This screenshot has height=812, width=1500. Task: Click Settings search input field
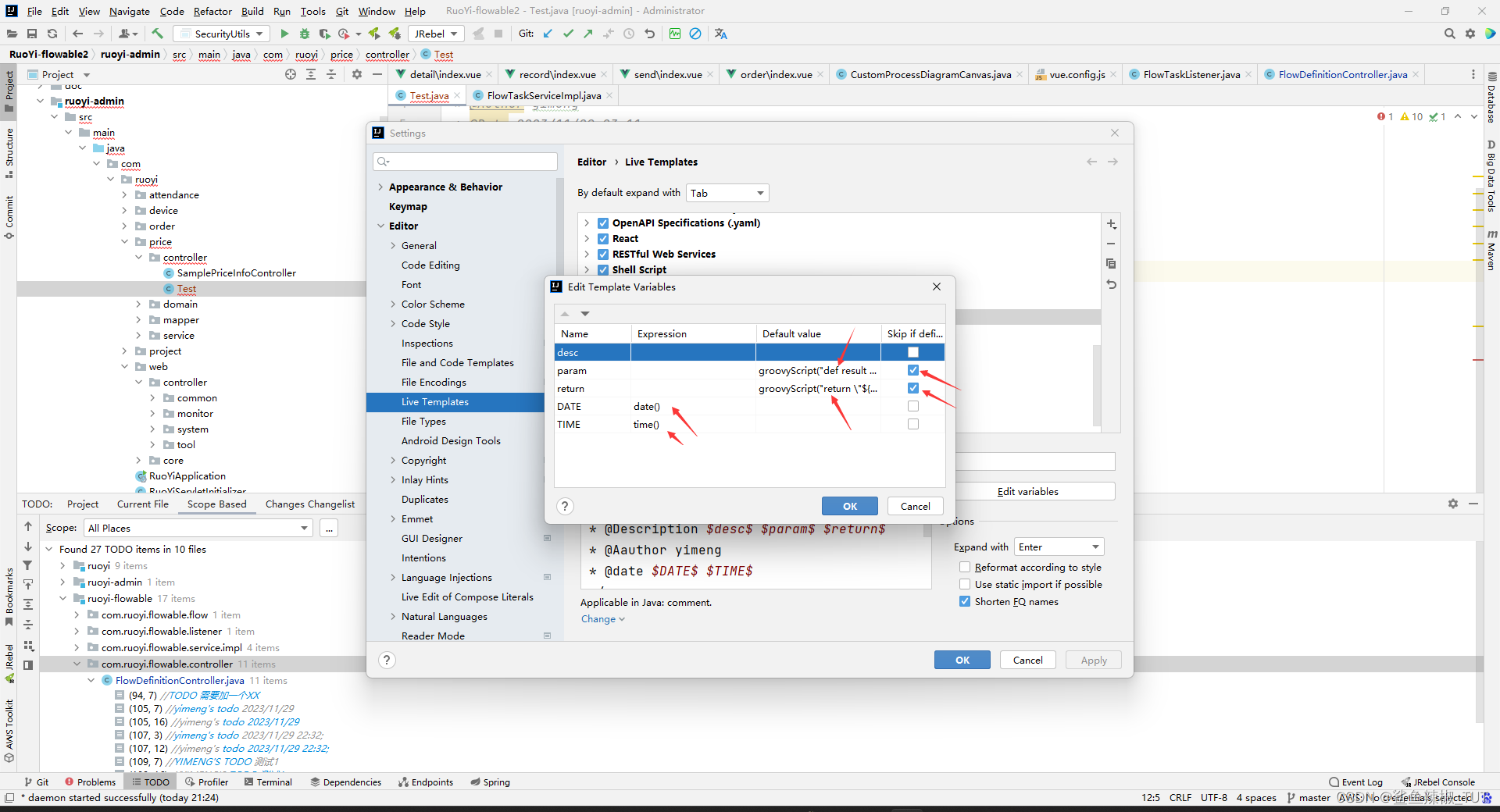pos(465,162)
